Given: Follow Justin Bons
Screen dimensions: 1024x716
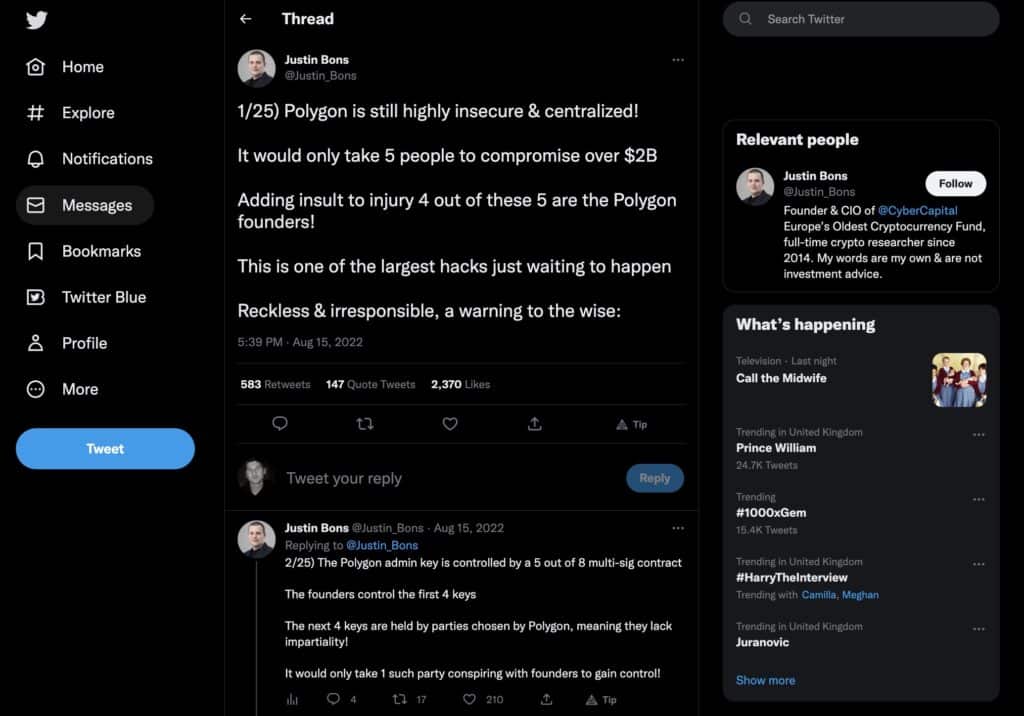Looking at the screenshot, I should coord(955,184).
